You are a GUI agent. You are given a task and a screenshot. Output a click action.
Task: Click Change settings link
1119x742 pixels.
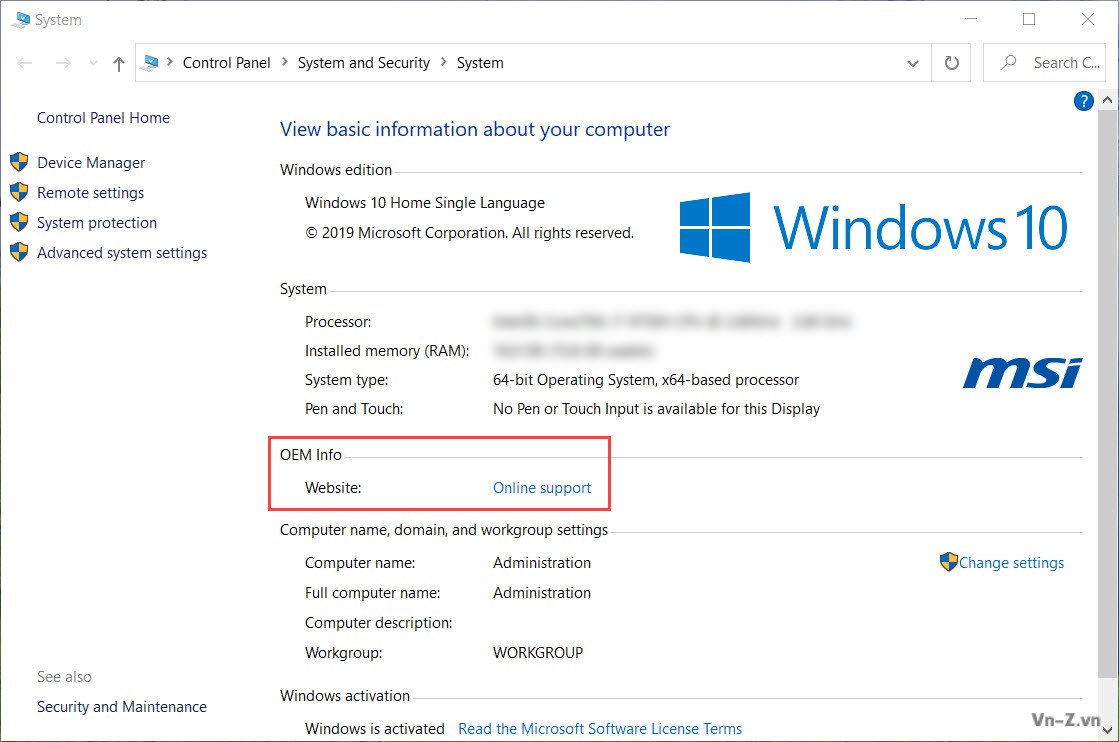pos(1011,563)
